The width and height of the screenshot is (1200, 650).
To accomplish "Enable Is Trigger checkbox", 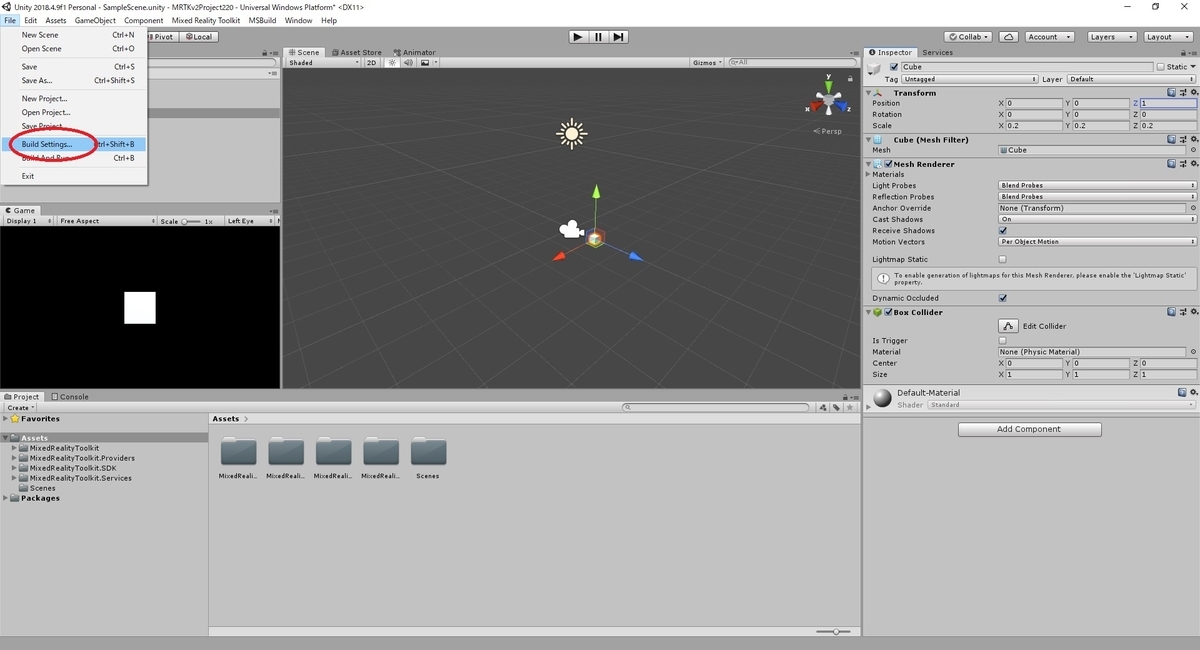I will click(1003, 341).
